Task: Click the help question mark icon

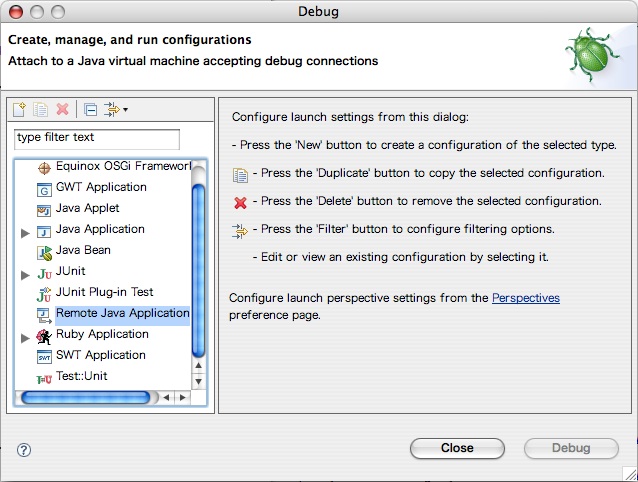Action: pyautogui.click(x=24, y=450)
